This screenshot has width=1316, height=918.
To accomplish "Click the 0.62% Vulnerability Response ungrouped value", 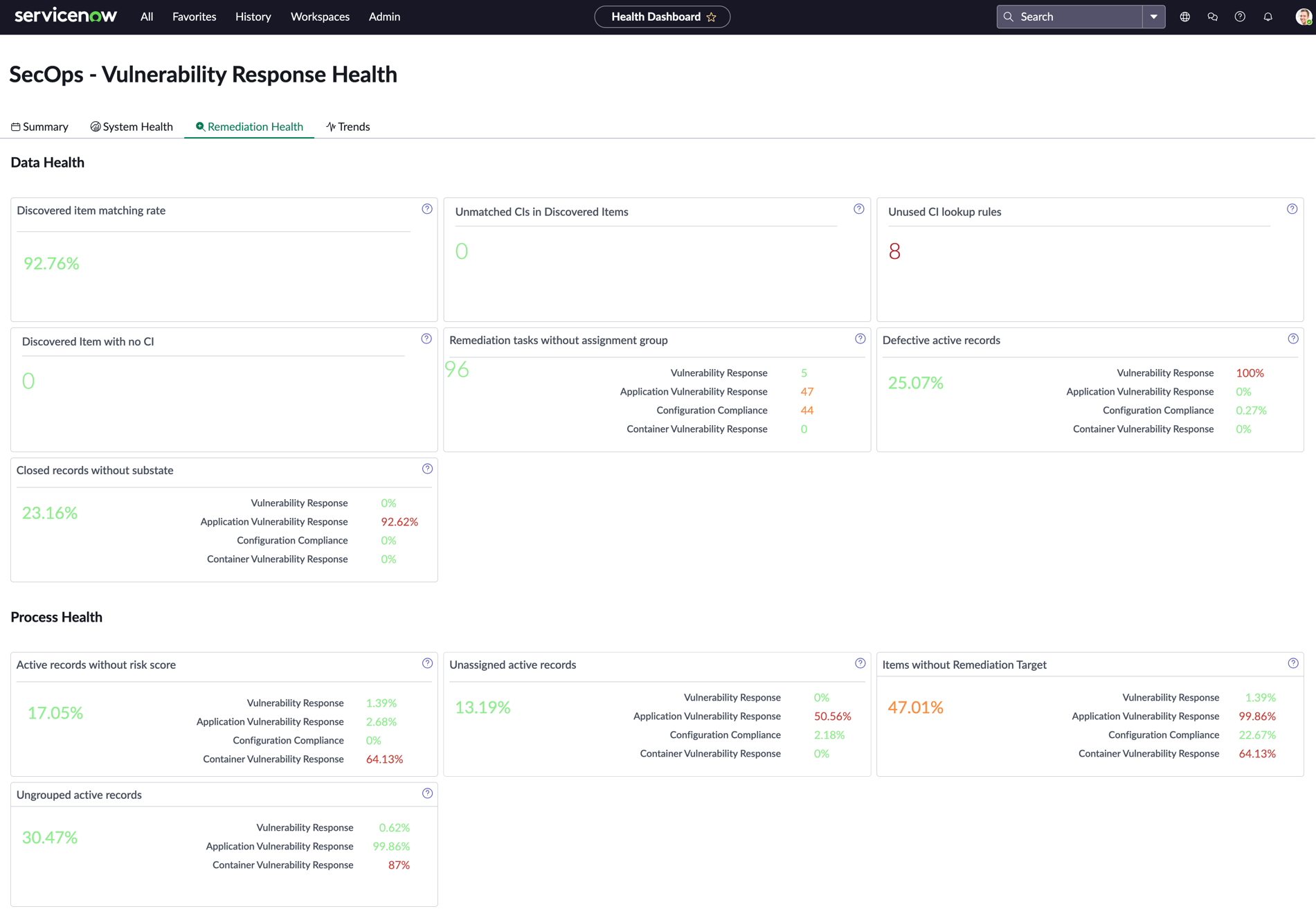I will pos(395,828).
